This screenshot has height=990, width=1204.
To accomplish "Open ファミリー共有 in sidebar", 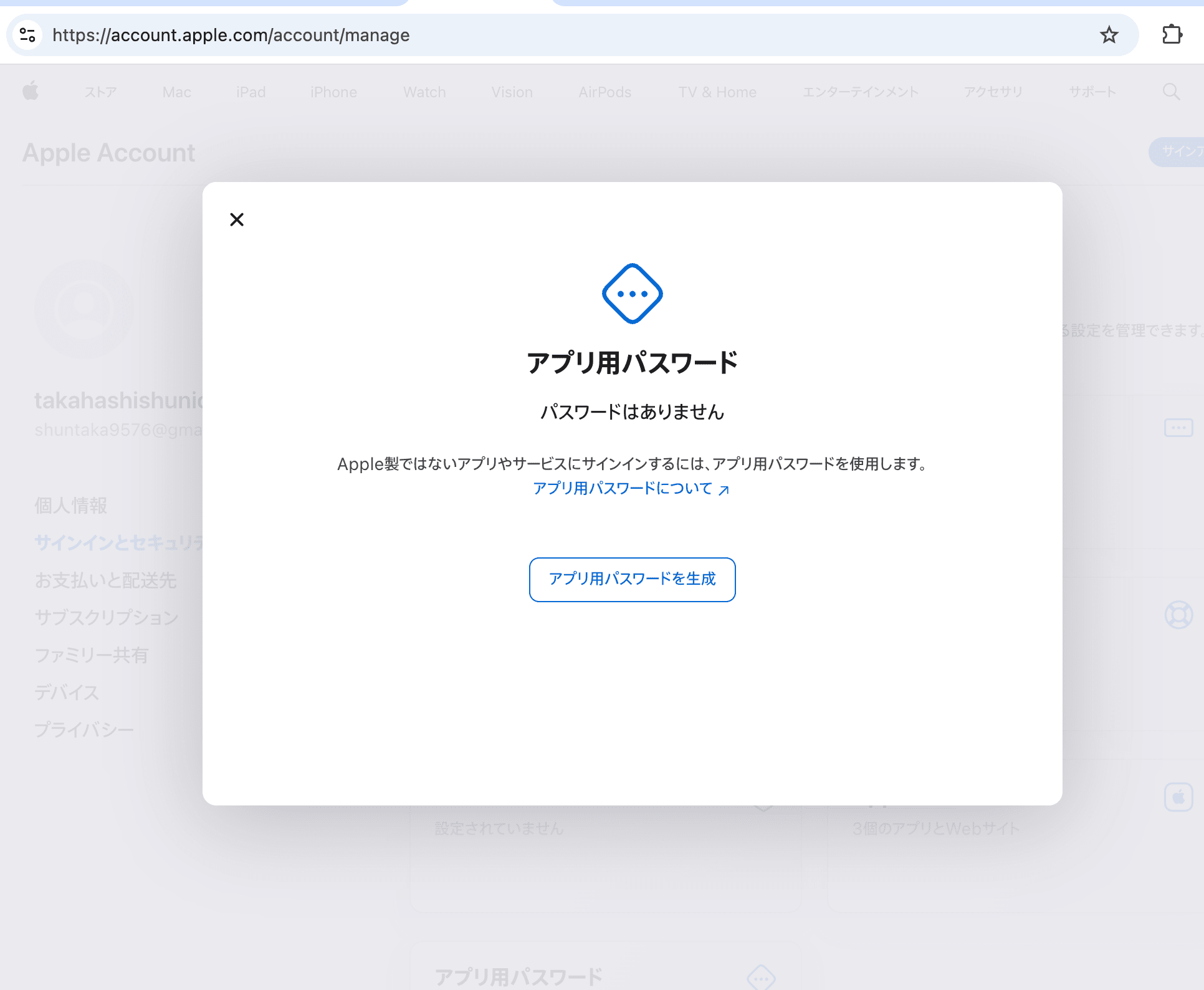I will tap(92, 655).
